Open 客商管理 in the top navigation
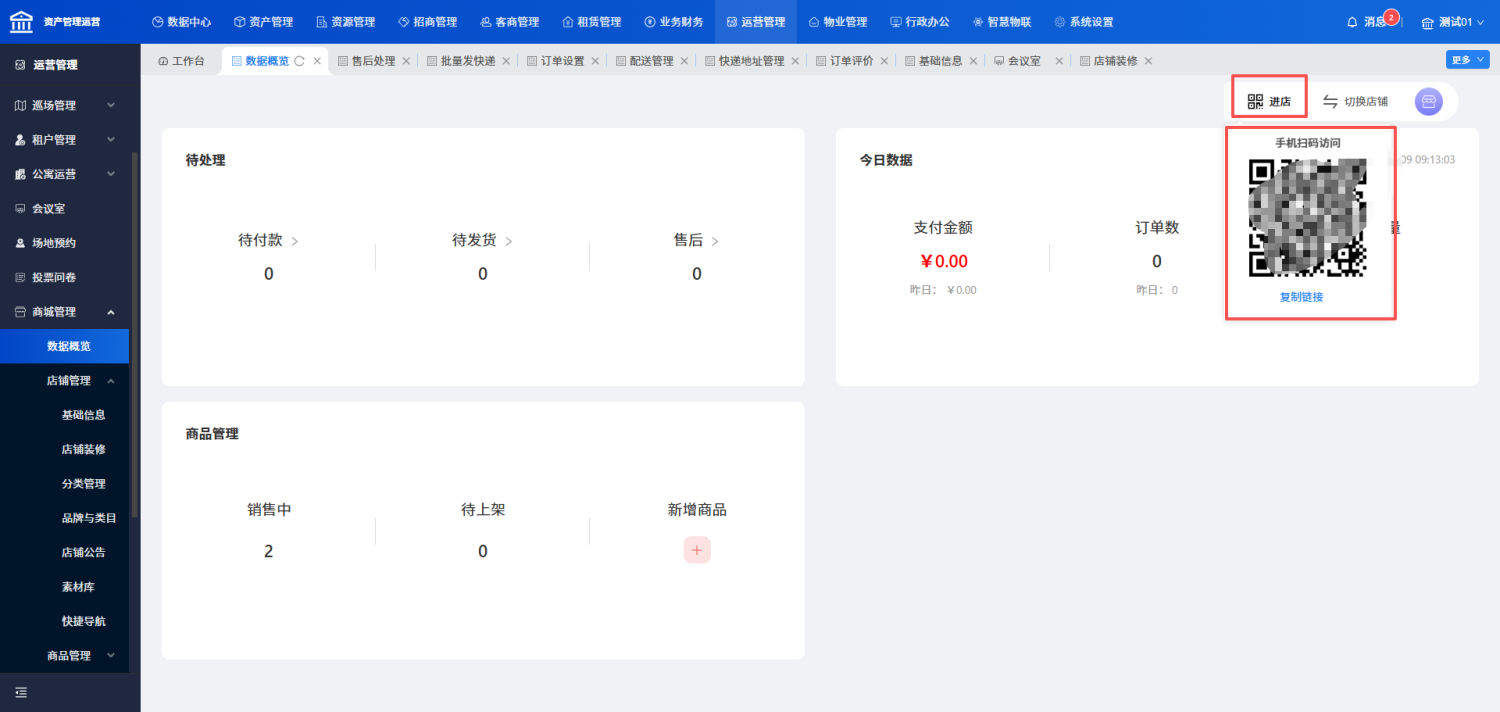The width and height of the screenshot is (1500, 712). 509,22
